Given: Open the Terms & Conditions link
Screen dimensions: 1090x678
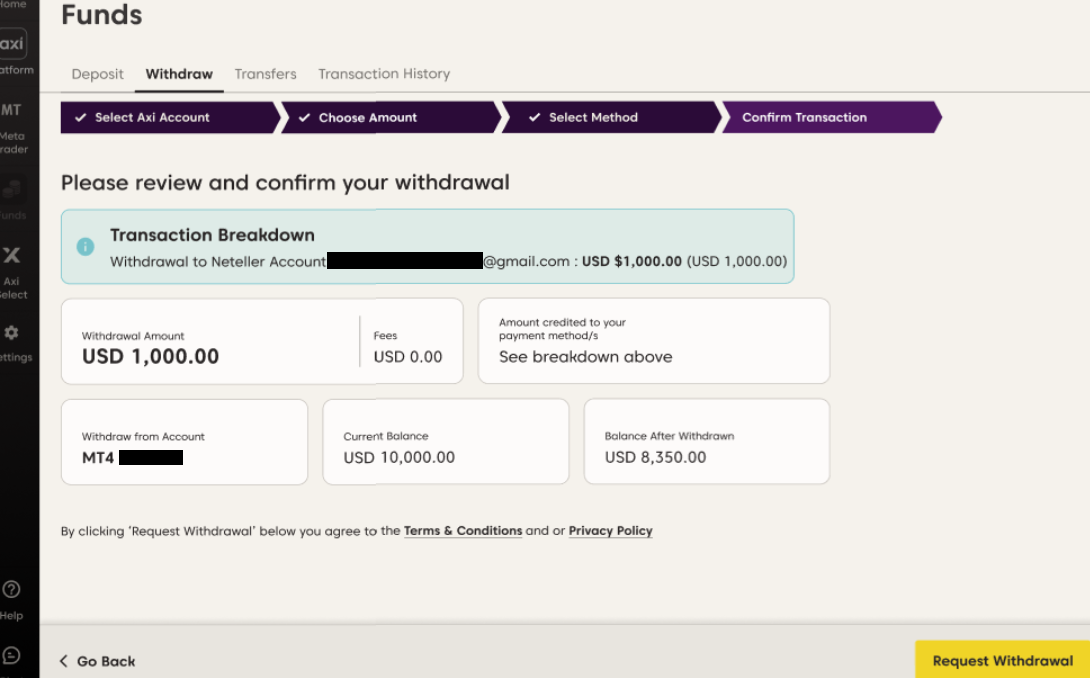Looking at the screenshot, I should pyautogui.click(x=463, y=531).
